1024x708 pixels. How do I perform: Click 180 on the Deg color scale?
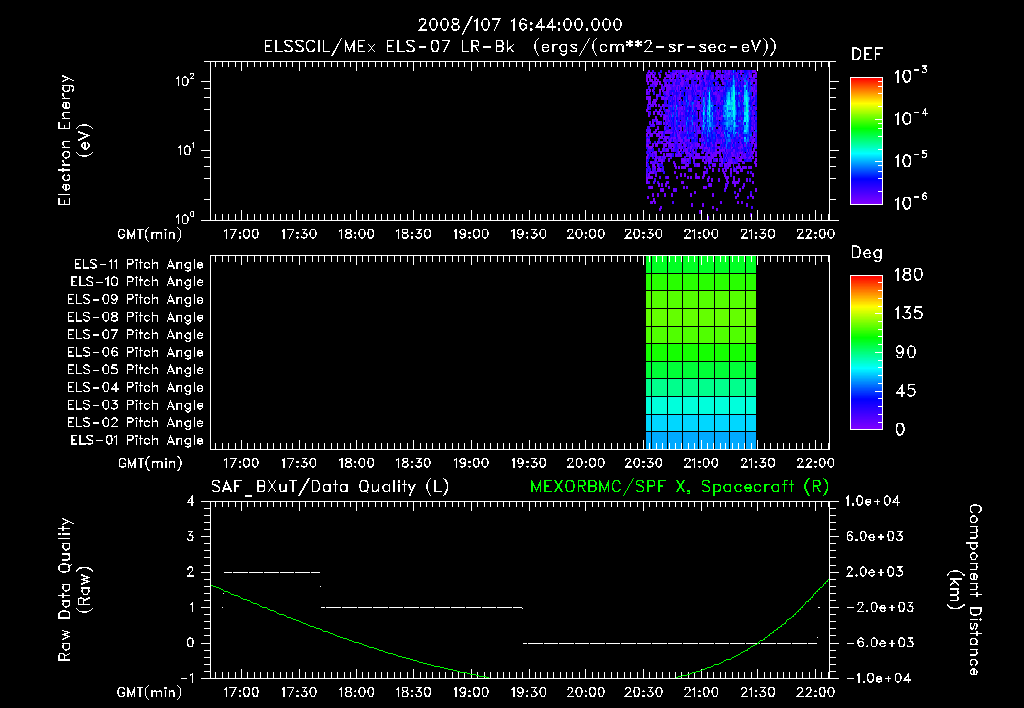[x=908, y=275]
